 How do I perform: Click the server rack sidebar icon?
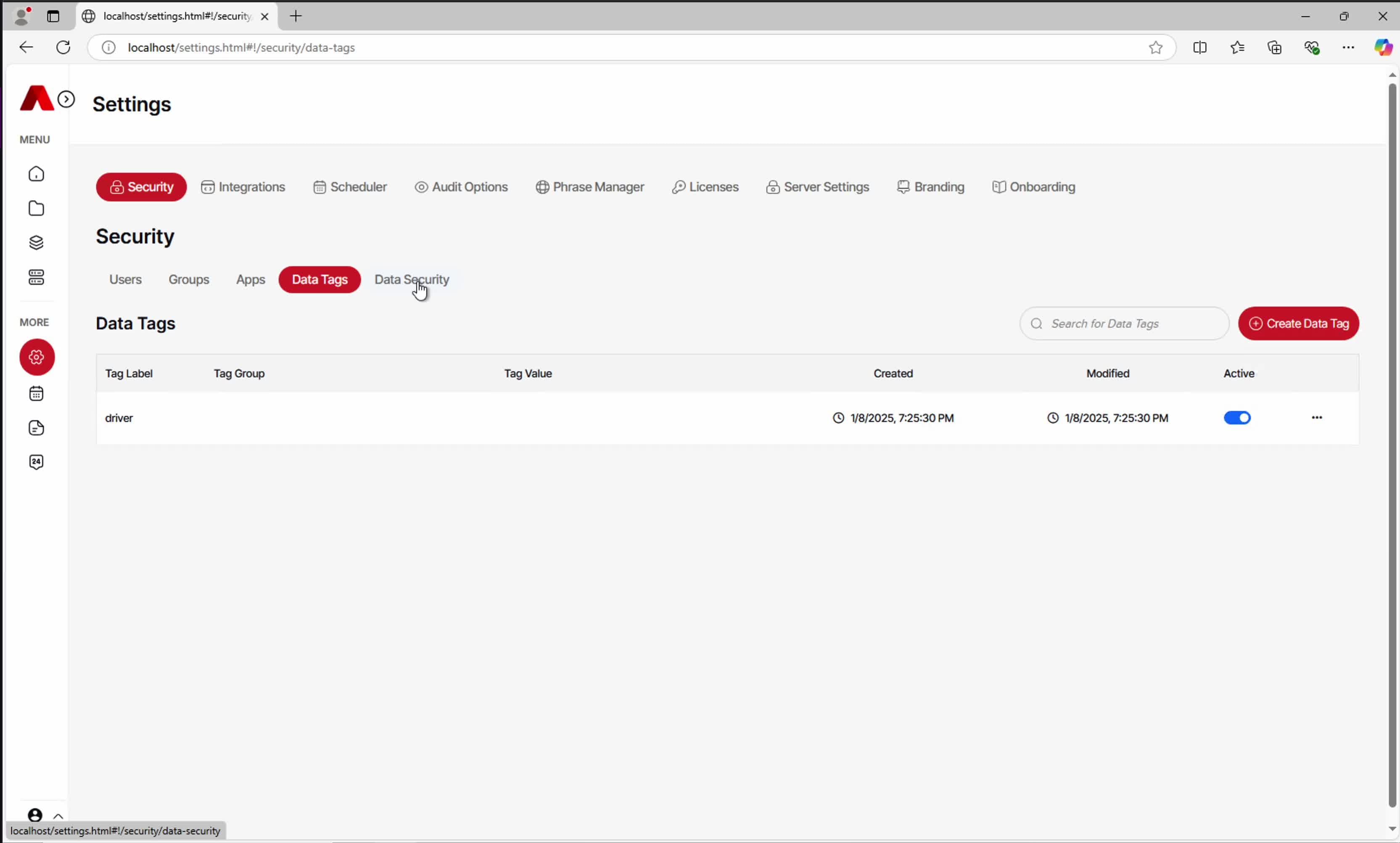point(36,277)
